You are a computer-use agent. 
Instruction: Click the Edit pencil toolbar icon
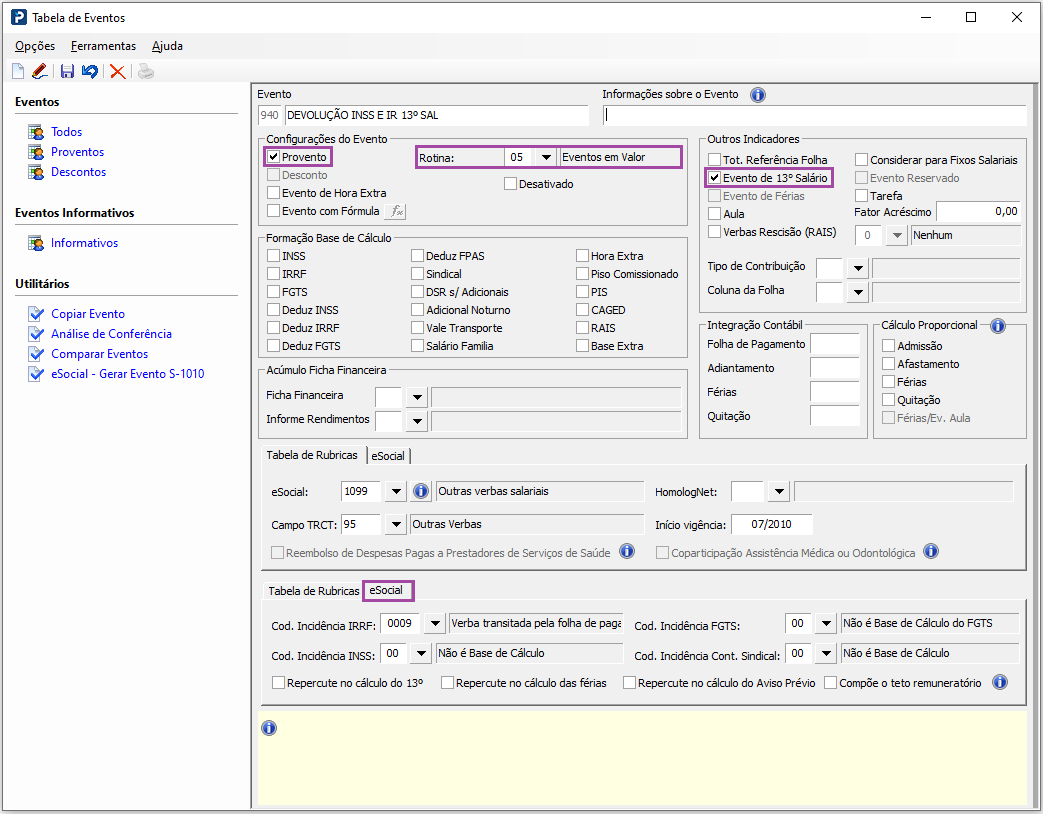[39, 71]
